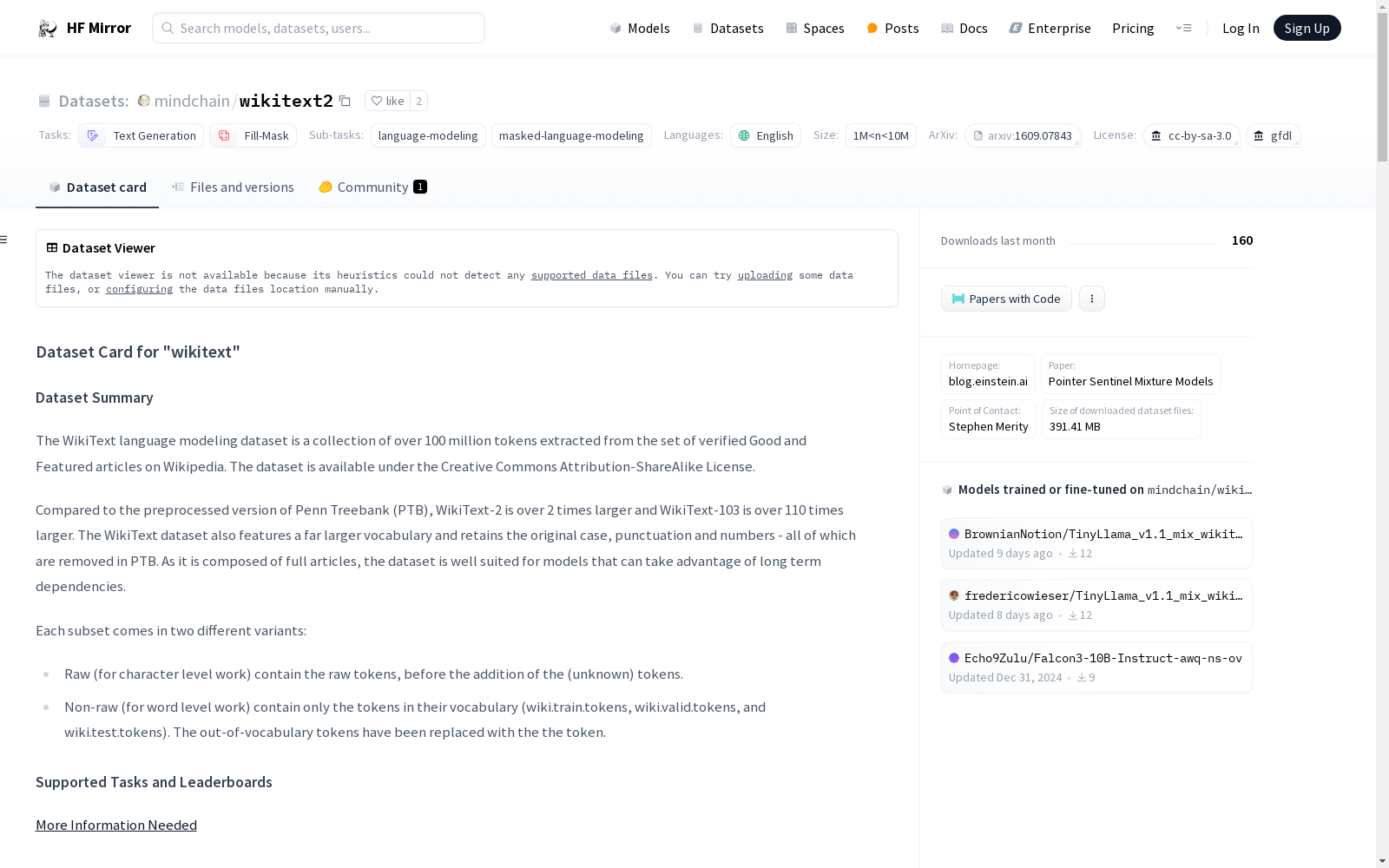Screen dimensions: 1389x868
Task: Click the HF Mirror logo
Action: pos(84,28)
